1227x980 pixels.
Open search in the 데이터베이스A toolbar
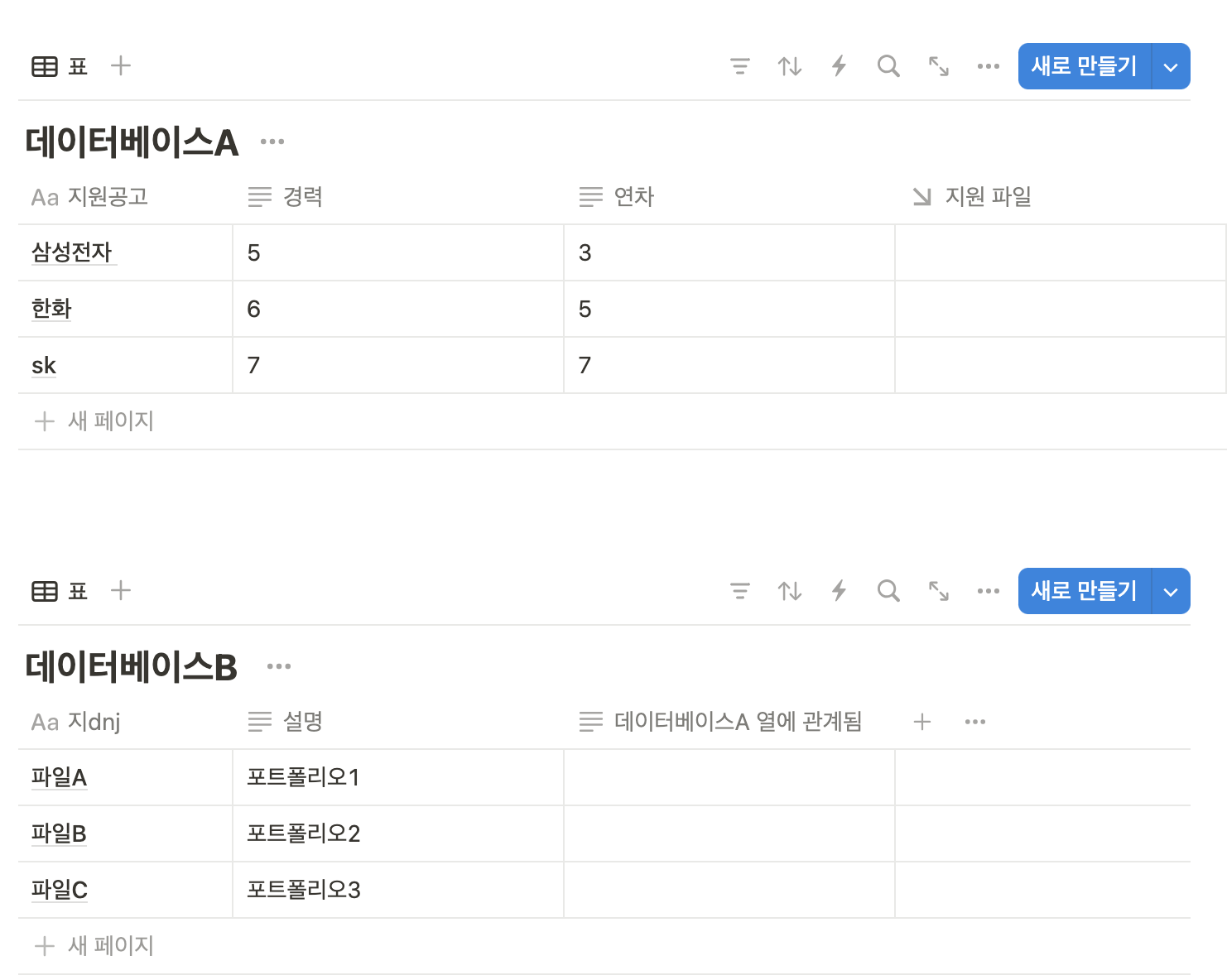point(888,66)
